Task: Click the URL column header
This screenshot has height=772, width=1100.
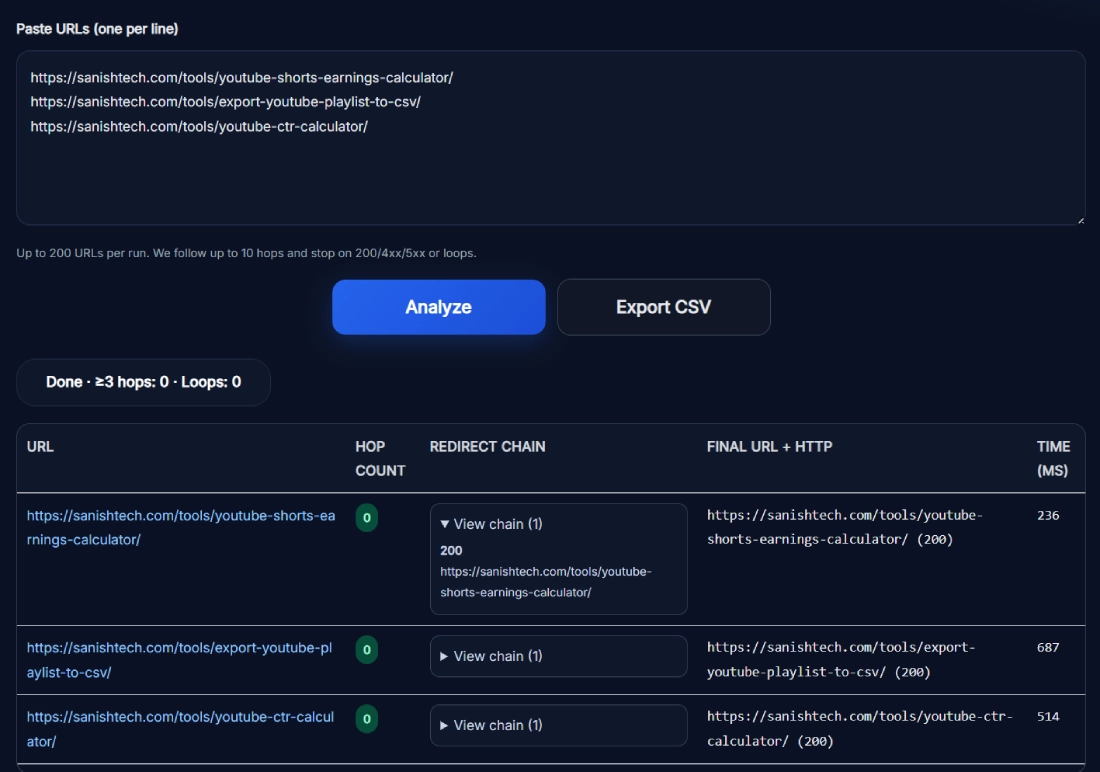Action: [40, 447]
